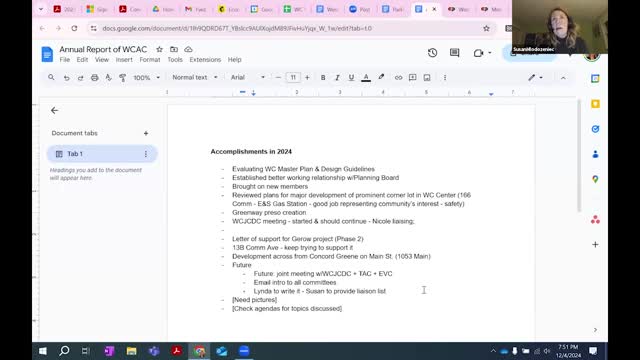This screenshot has width=640, height=360.
Task: Insert an image from the toolbar
Action: (x=427, y=78)
